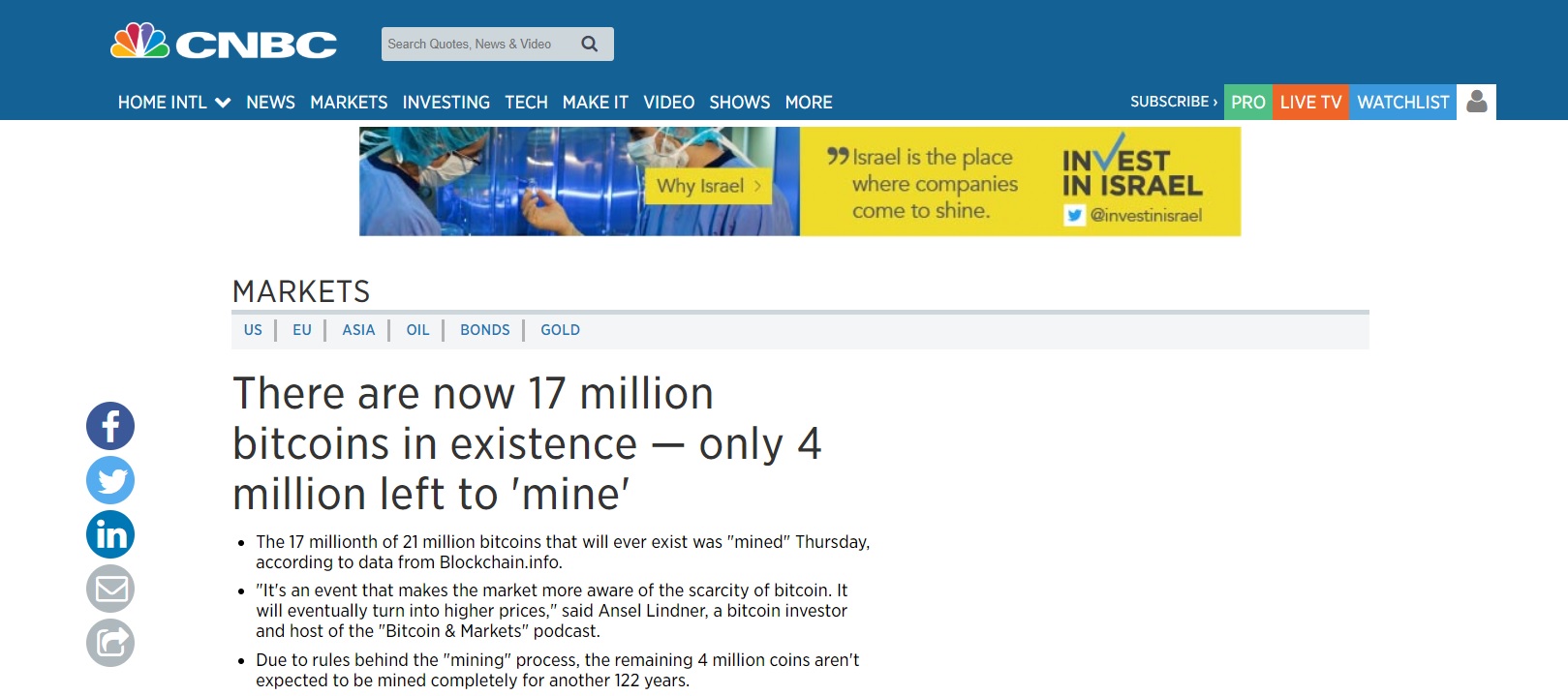Open the MORE menu
The width and height of the screenshot is (1568, 696).
point(809,102)
